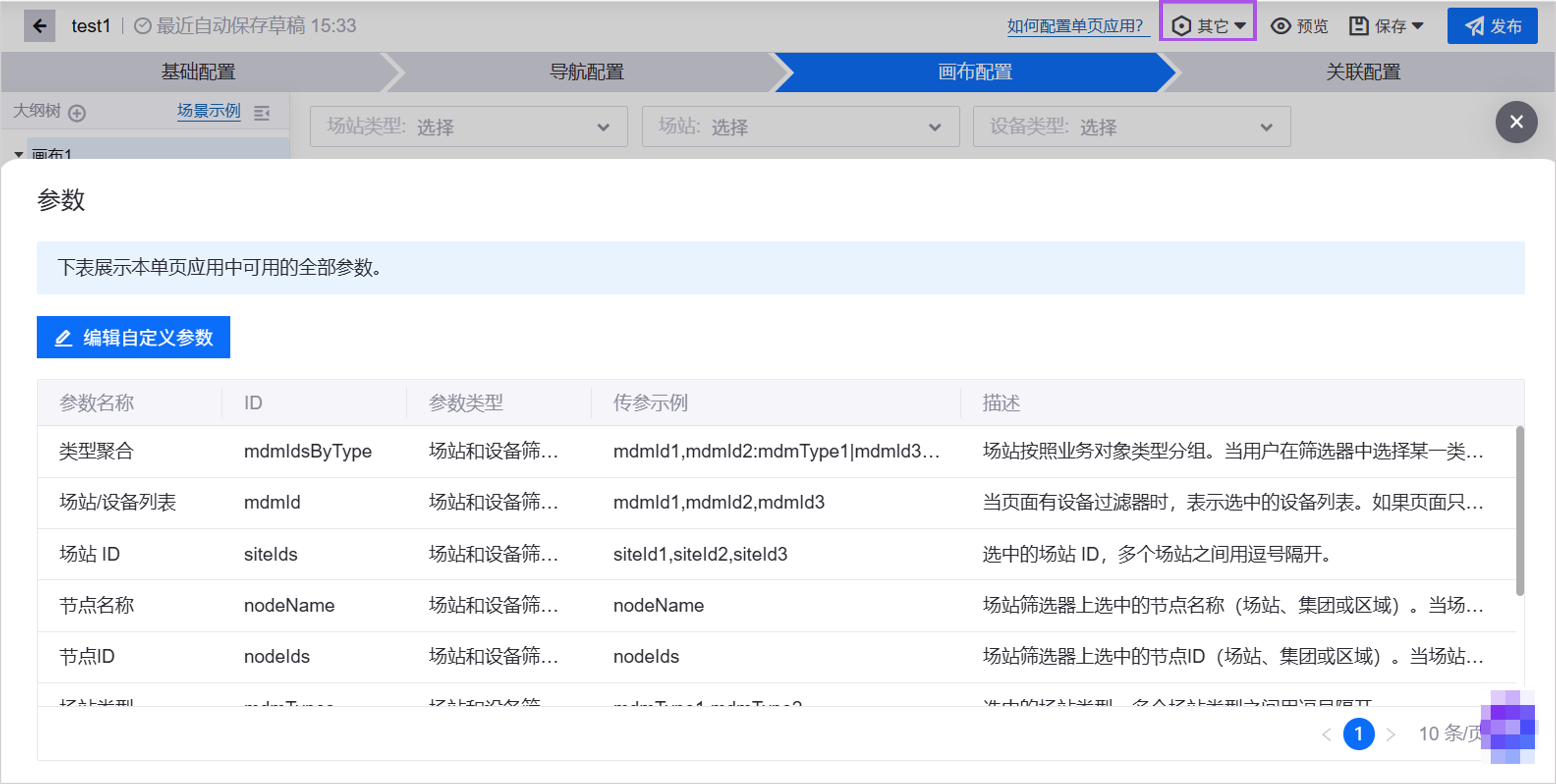Viewport: 1556px width, 784px height.
Task: Click the 参数名称 column header
Action: tap(97, 403)
